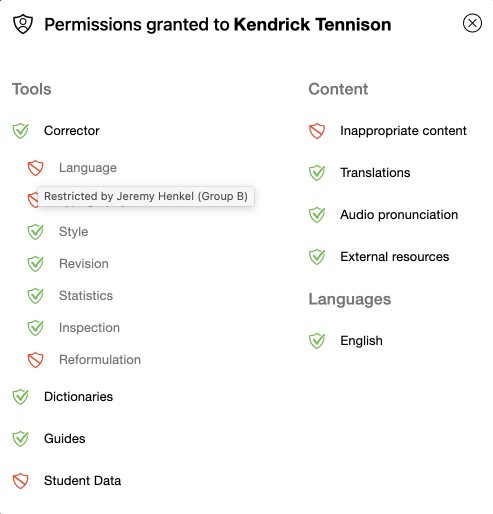
Task: Click the green shield beside English
Action: [317, 341]
